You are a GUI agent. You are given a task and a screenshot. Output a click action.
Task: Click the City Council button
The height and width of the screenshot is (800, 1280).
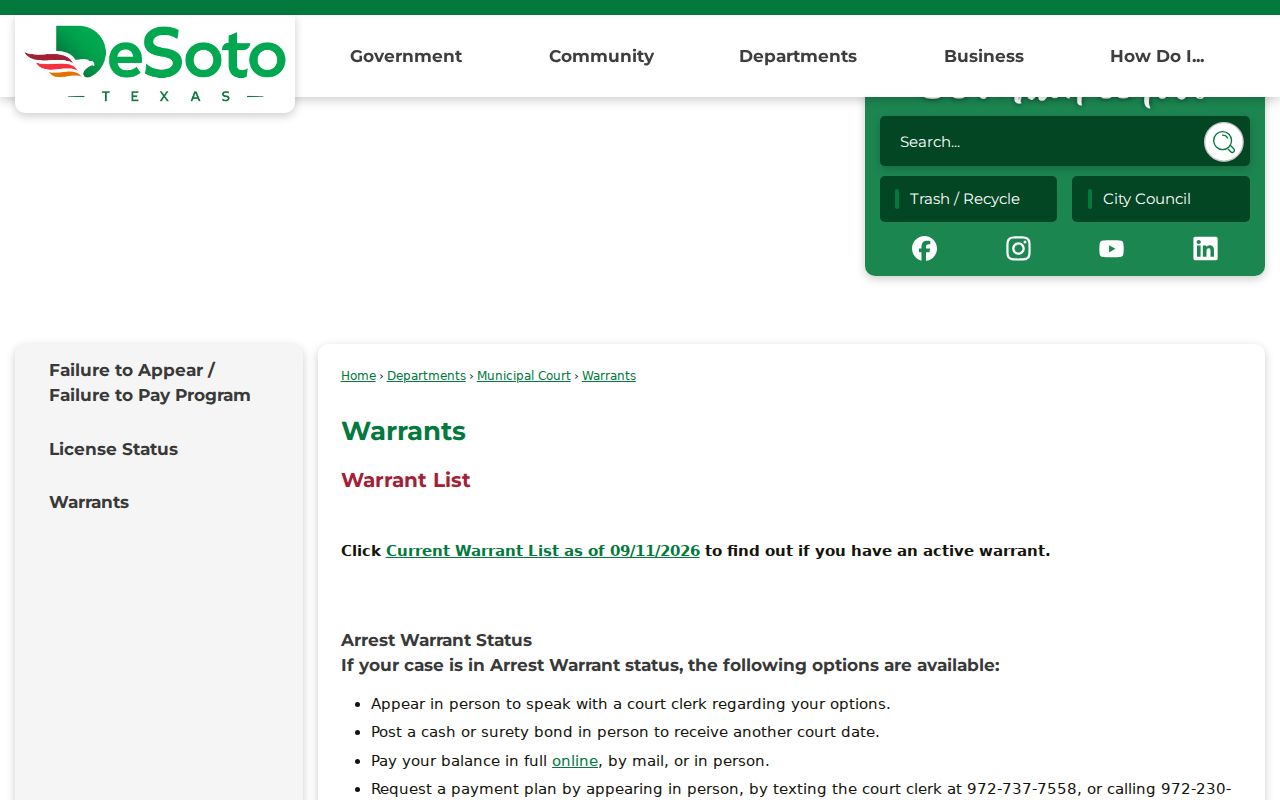(1161, 199)
